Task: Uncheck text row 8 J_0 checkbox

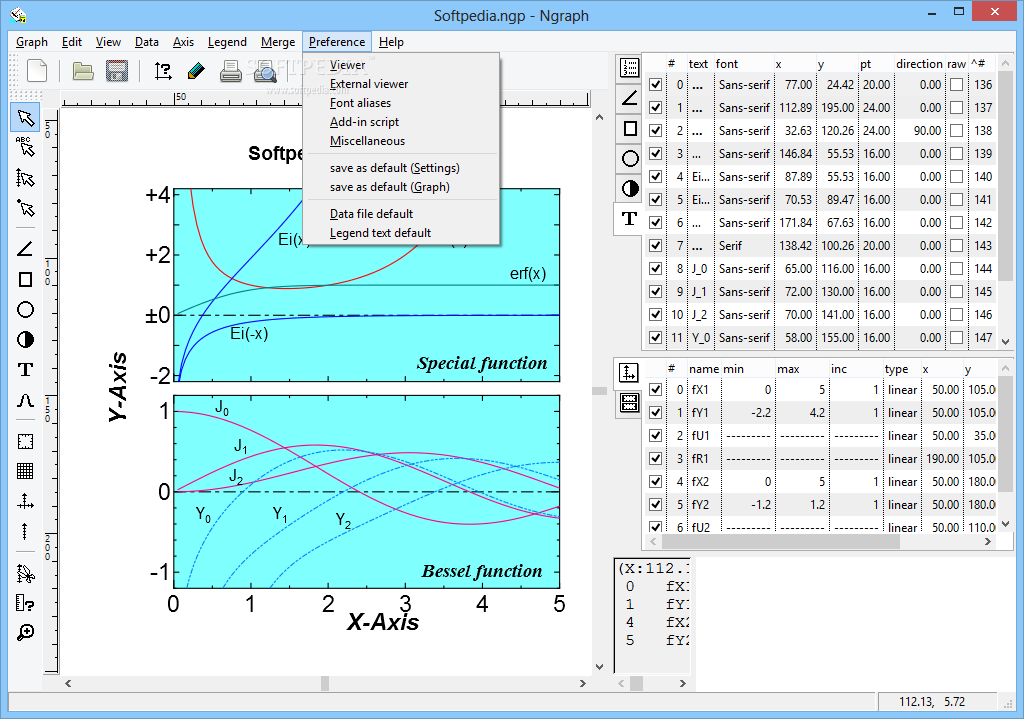Action: tap(656, 269)
